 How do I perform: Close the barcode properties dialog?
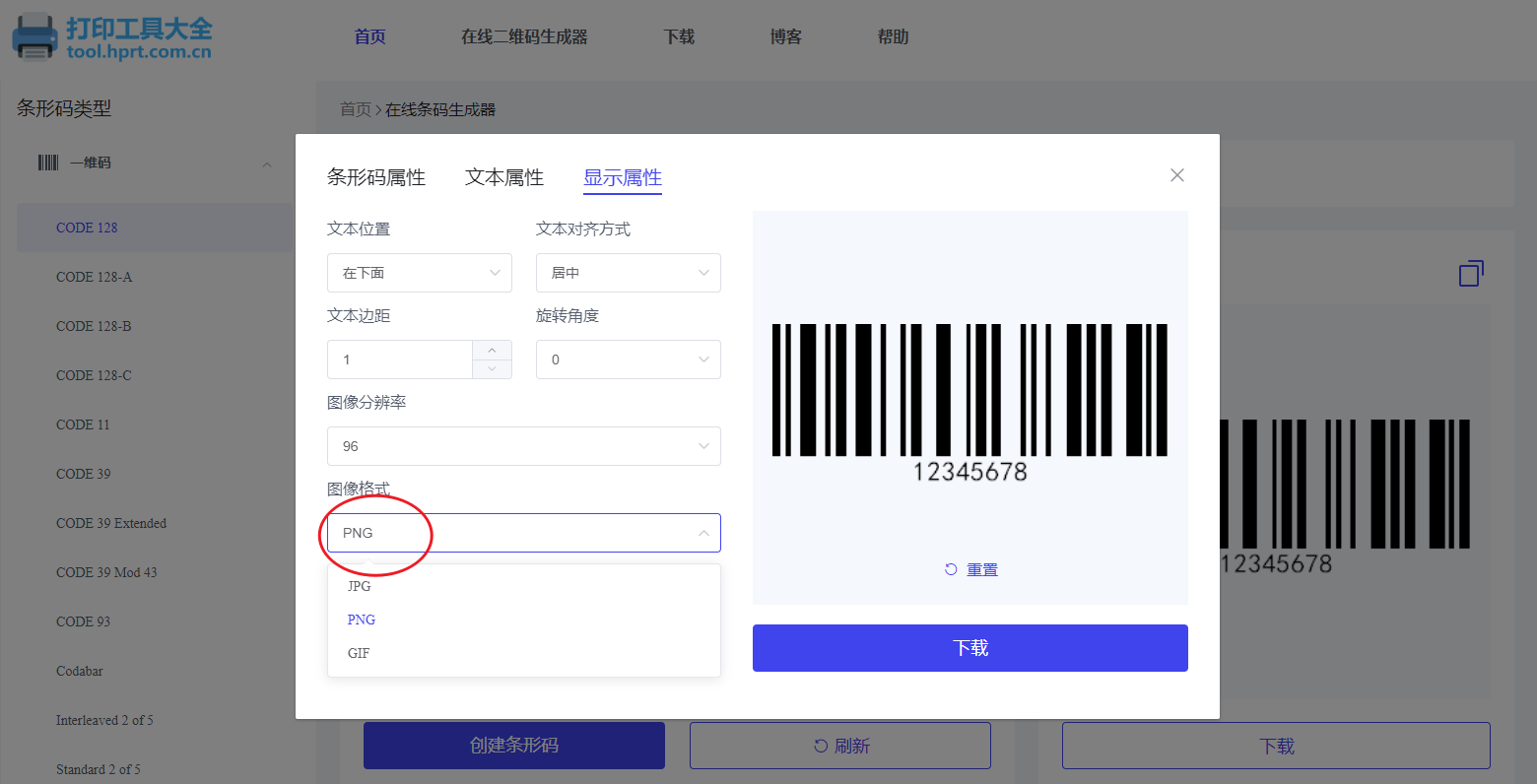1176,175
